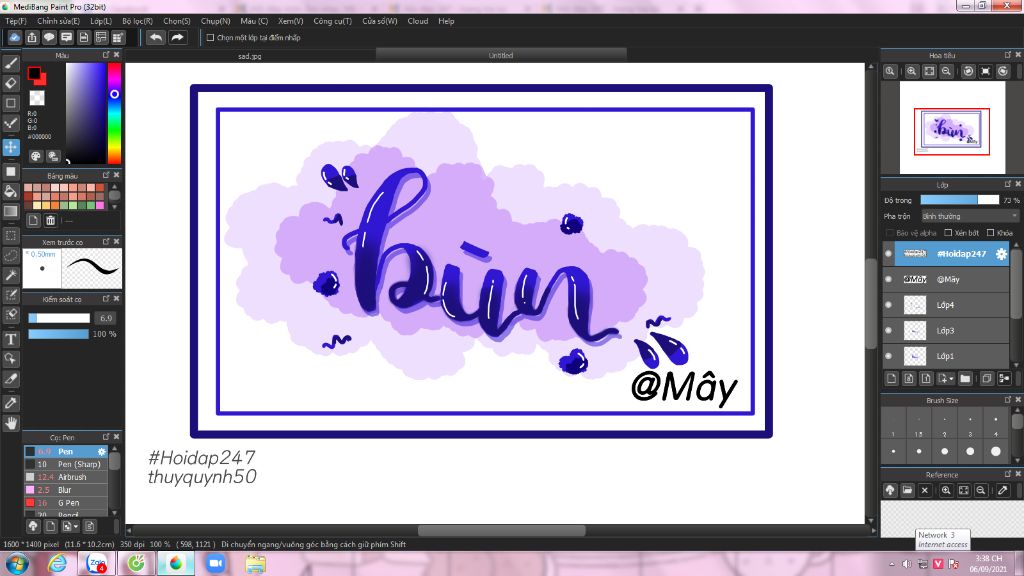This screenshot has width=1024, height=576.
Task: Hide the Lớp1 layer
Action: coord(888,356)
